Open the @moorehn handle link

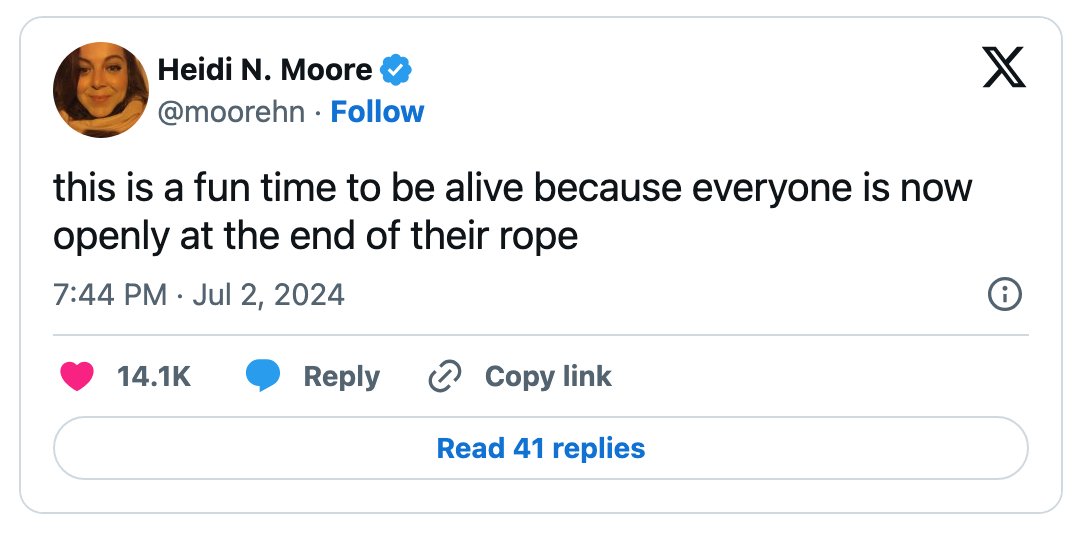pyautogui.click(x=231, y=112)
